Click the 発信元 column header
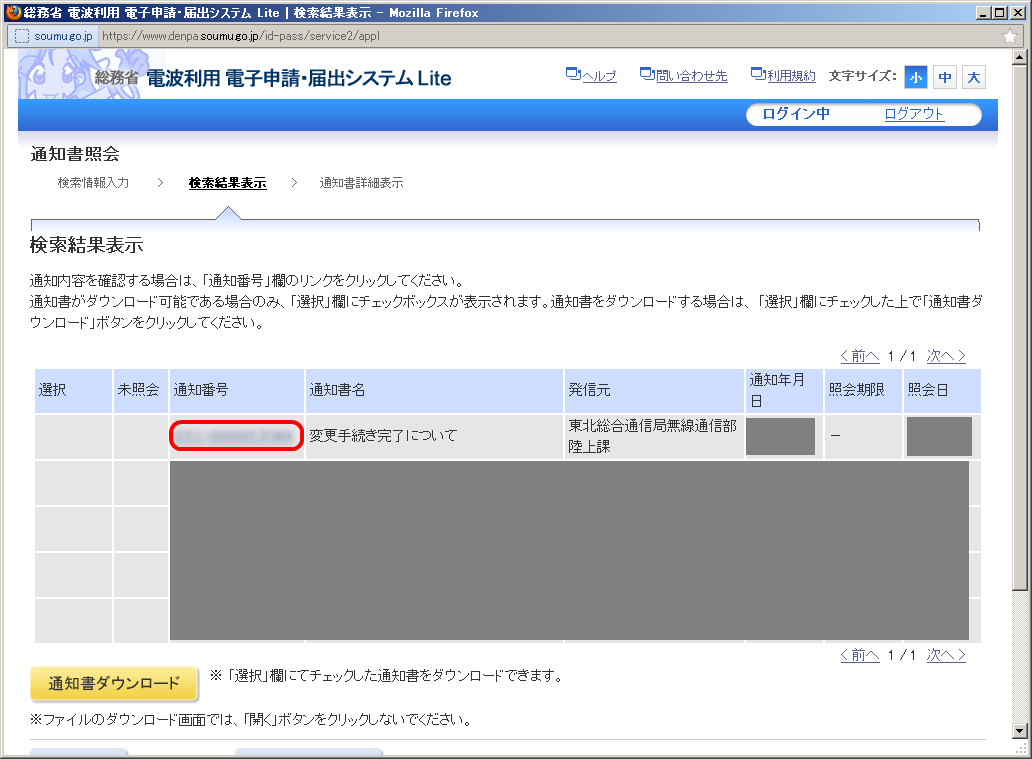This screenshot has height=759, width=1032. coord(654,390)
